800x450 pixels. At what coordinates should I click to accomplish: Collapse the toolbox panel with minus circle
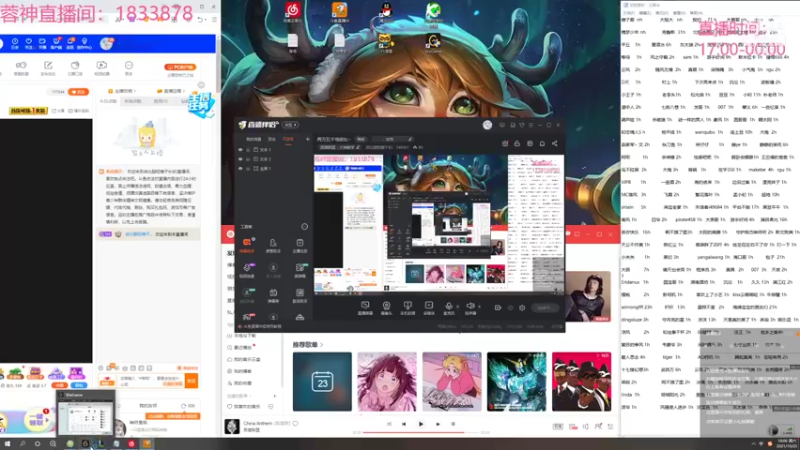pyautogui.click(x=305, y=227)
